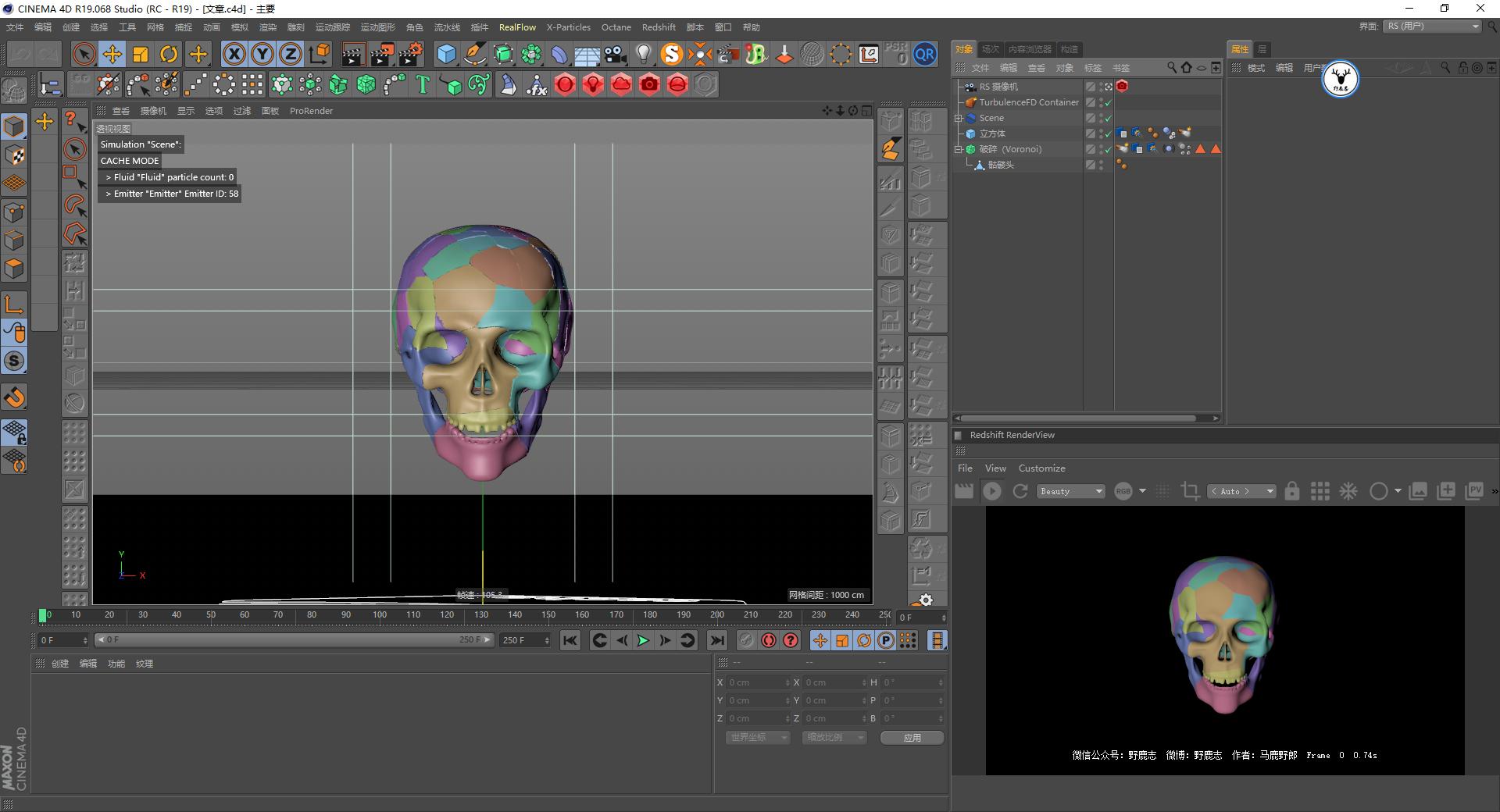1500x812 pixels.
Task: Click the snowflake freeze icon in RenderView
Action: tap(1348, 491)
